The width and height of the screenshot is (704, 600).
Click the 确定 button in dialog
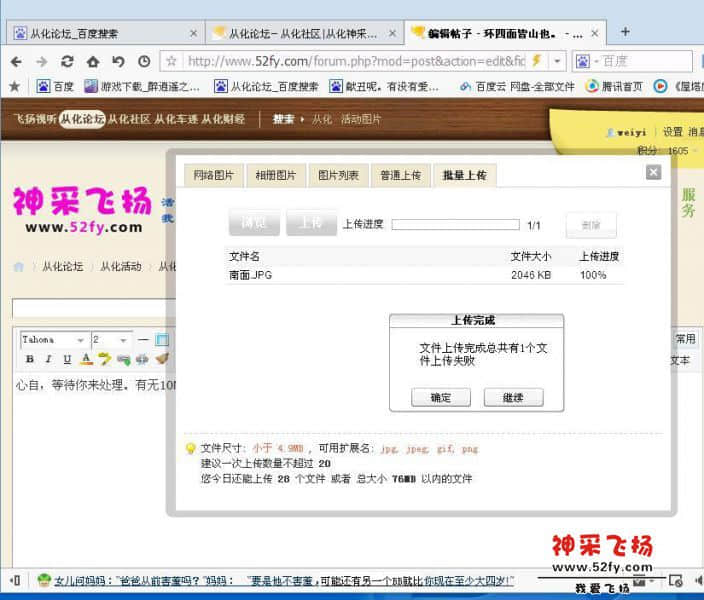441,397
